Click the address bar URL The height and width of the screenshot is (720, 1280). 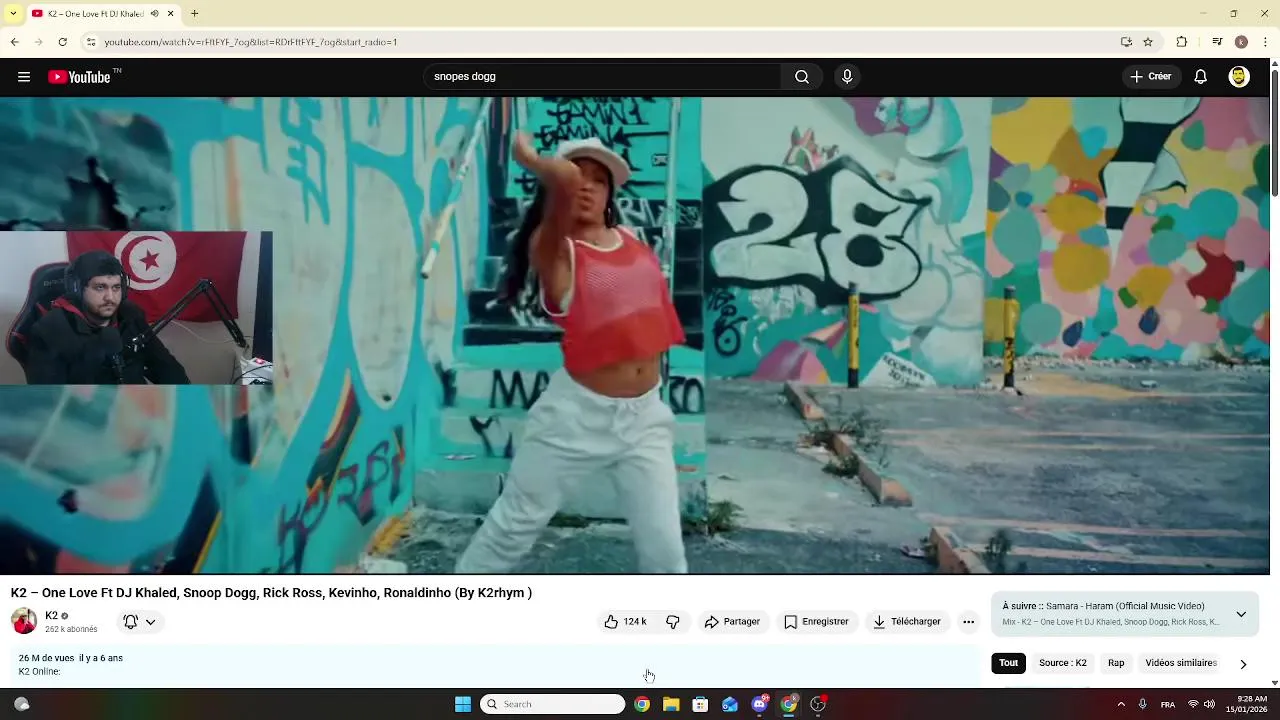tap(251, 42)
